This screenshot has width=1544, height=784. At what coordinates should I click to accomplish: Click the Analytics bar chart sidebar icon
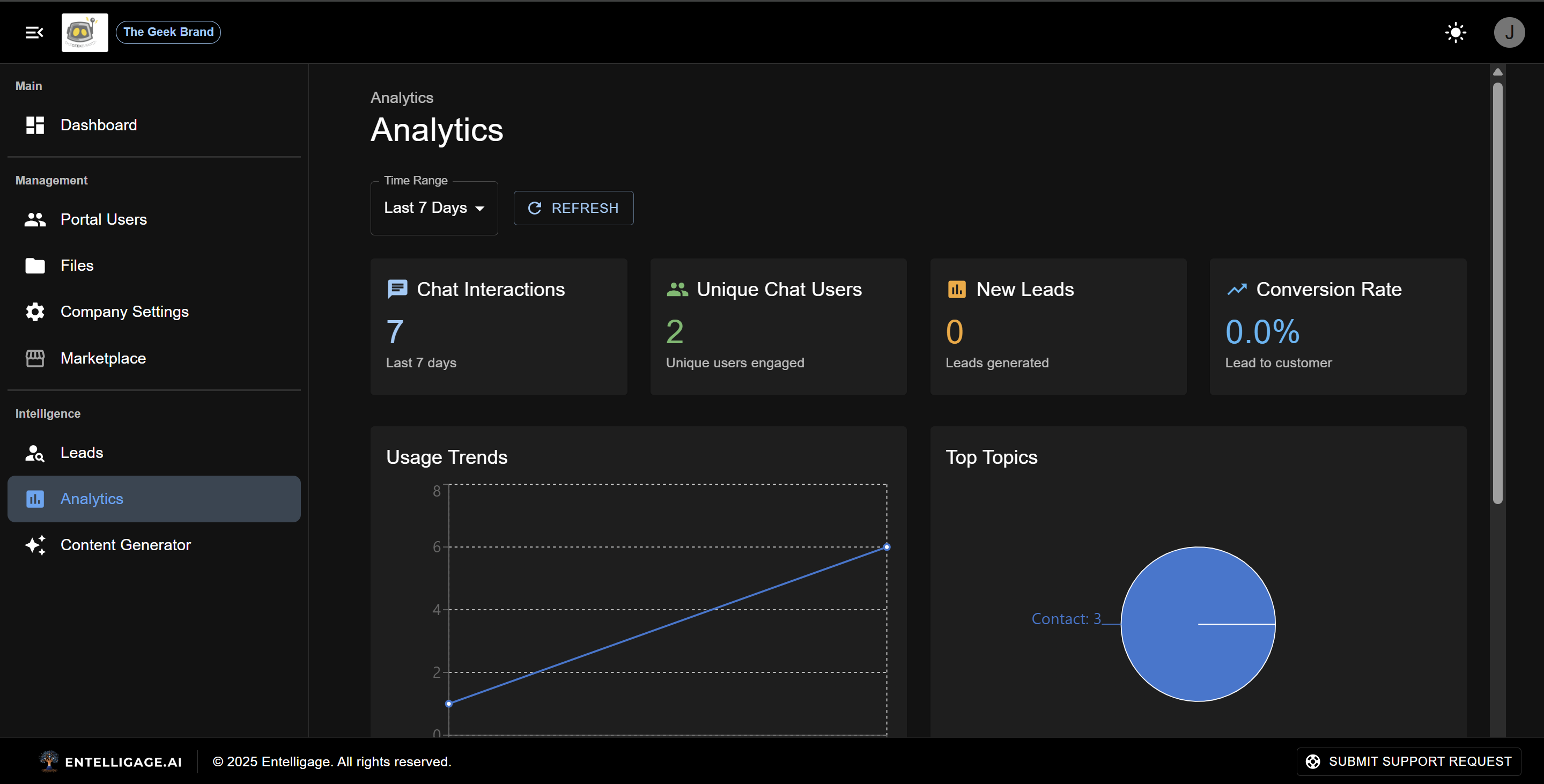click(x=35, y=499)
